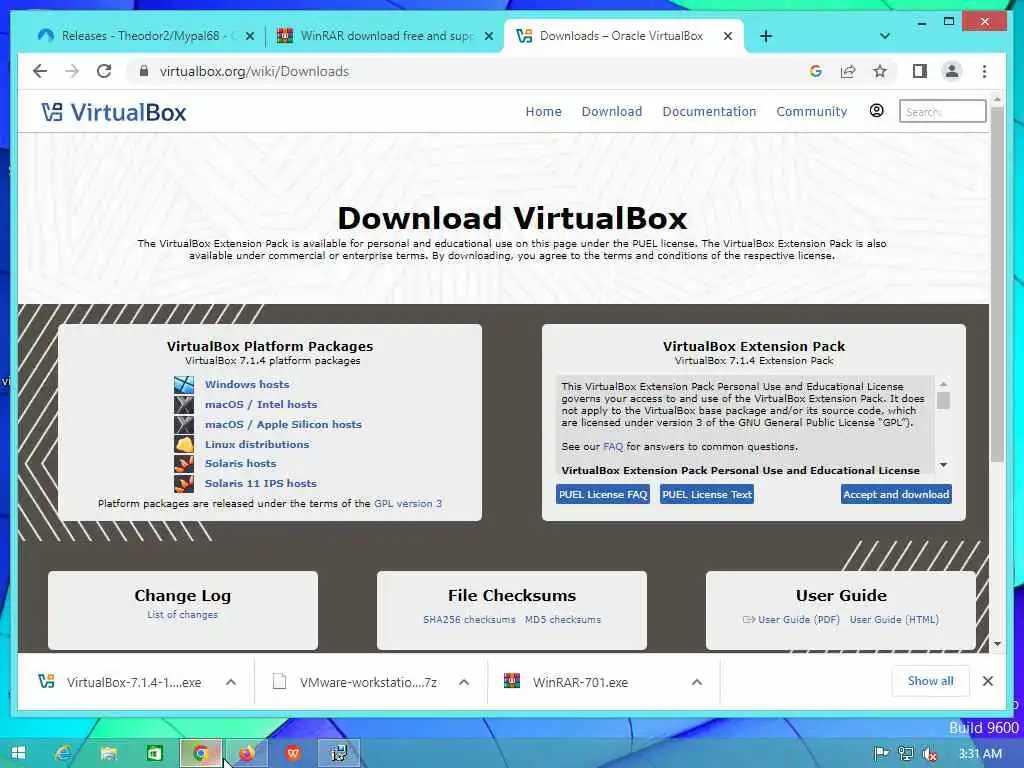
Task: Click PUEL License FAQ button
Action: (603, 494)
